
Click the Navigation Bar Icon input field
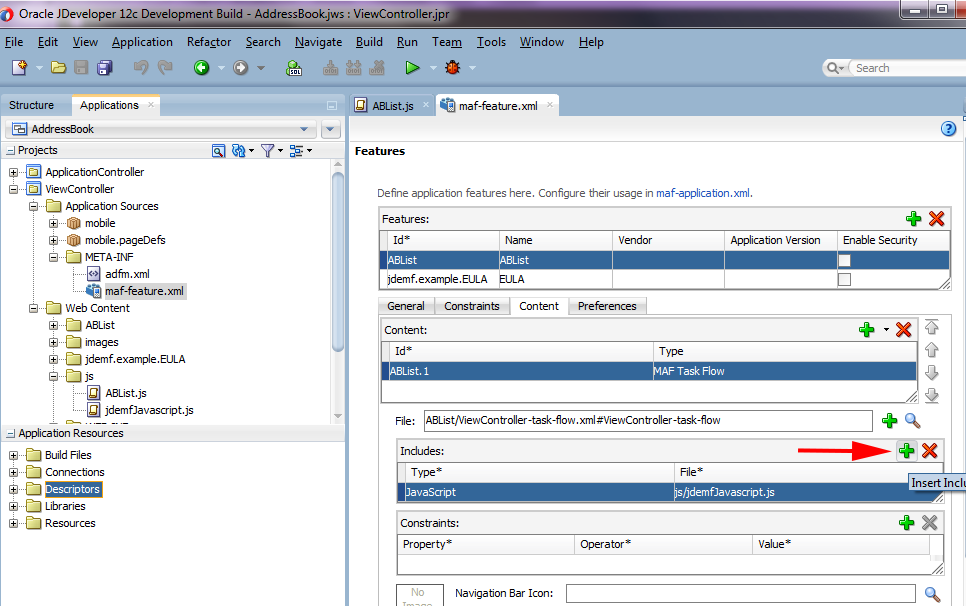click(x=741, y=594)
